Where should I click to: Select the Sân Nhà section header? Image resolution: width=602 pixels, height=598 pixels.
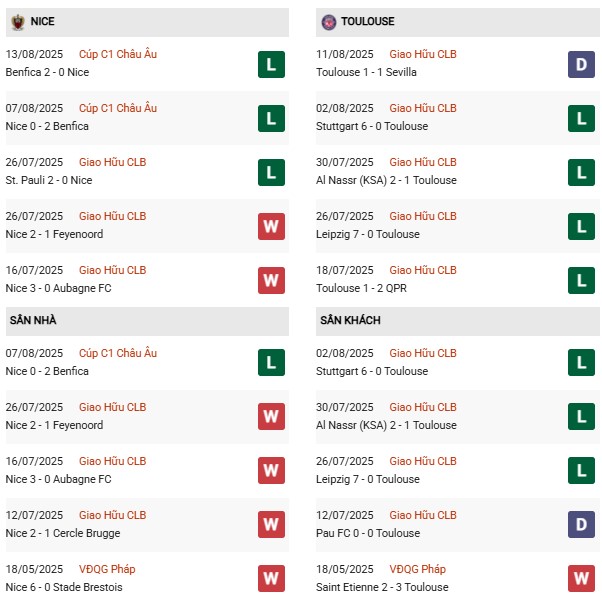point(34,320)
